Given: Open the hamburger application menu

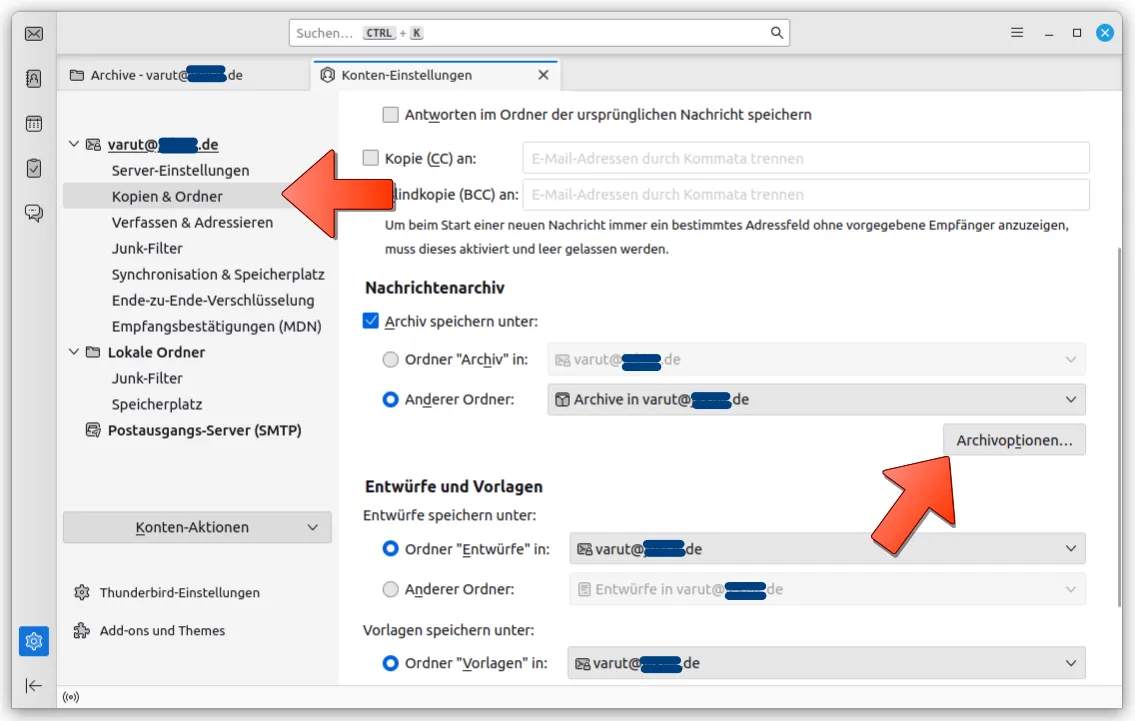Looking at the screenshot, I should pyautogui.click(x=1016, y=32).
